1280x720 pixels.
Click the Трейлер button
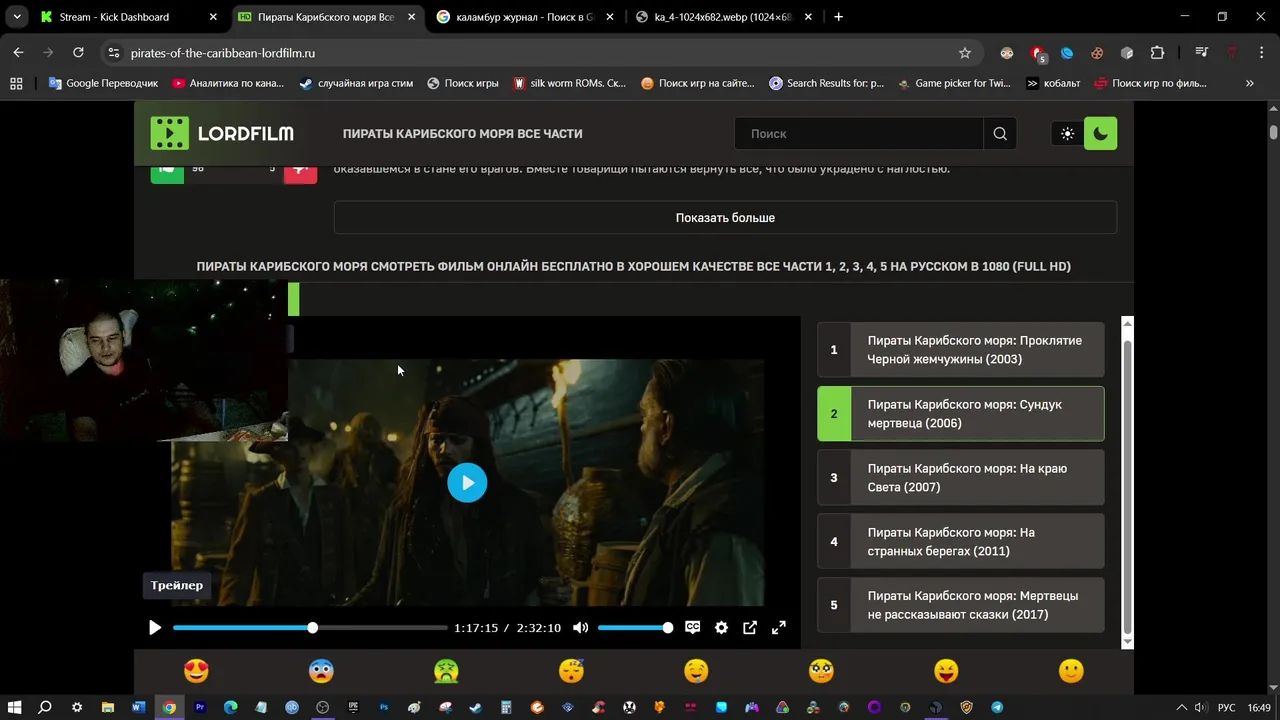177,586
